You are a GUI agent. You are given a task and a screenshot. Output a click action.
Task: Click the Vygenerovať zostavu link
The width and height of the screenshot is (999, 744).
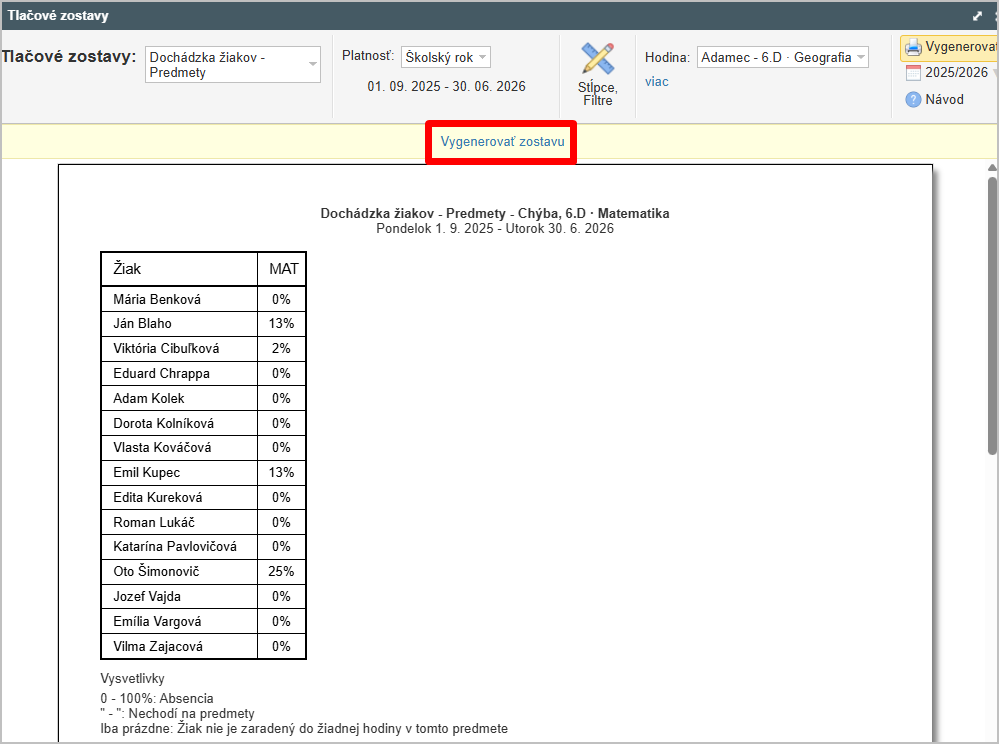point(502,142)
